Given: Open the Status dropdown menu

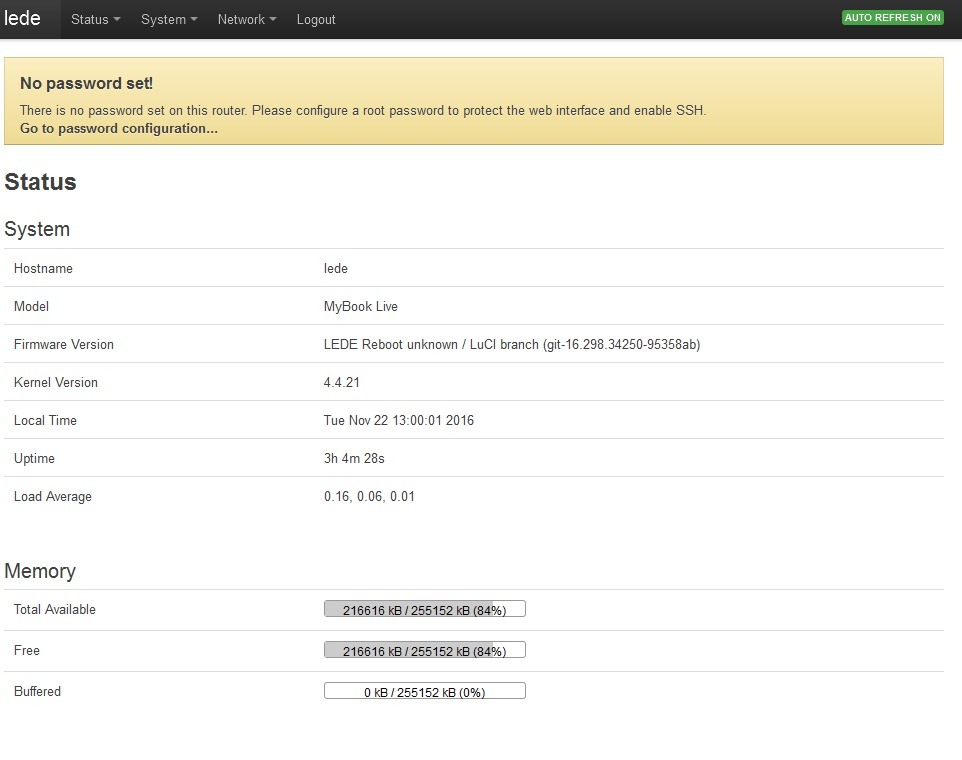Looking at the screenshot, I should [95, 19].
